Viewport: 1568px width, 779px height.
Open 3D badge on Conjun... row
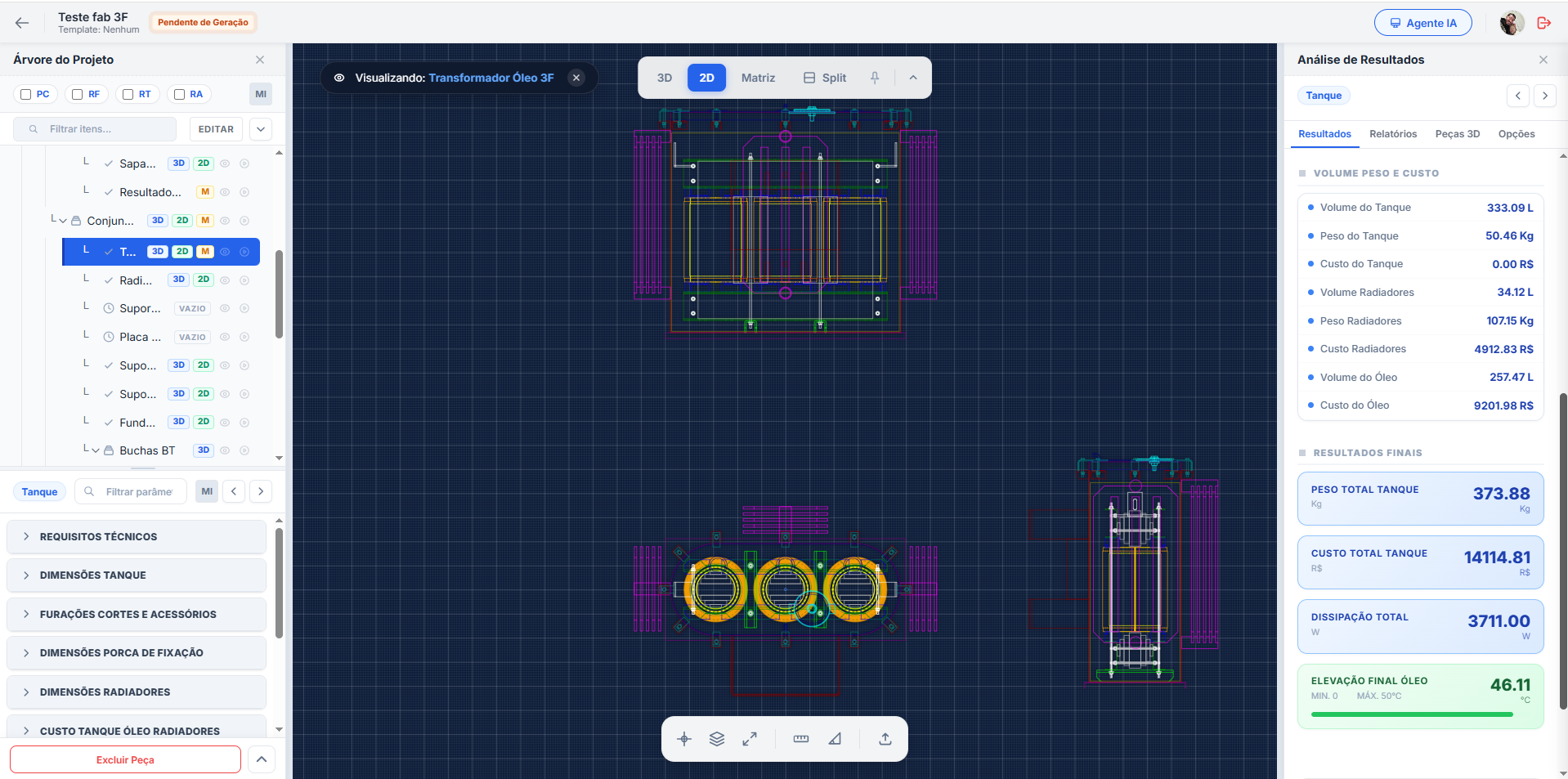pyautogui.click(x=158, y=221)
